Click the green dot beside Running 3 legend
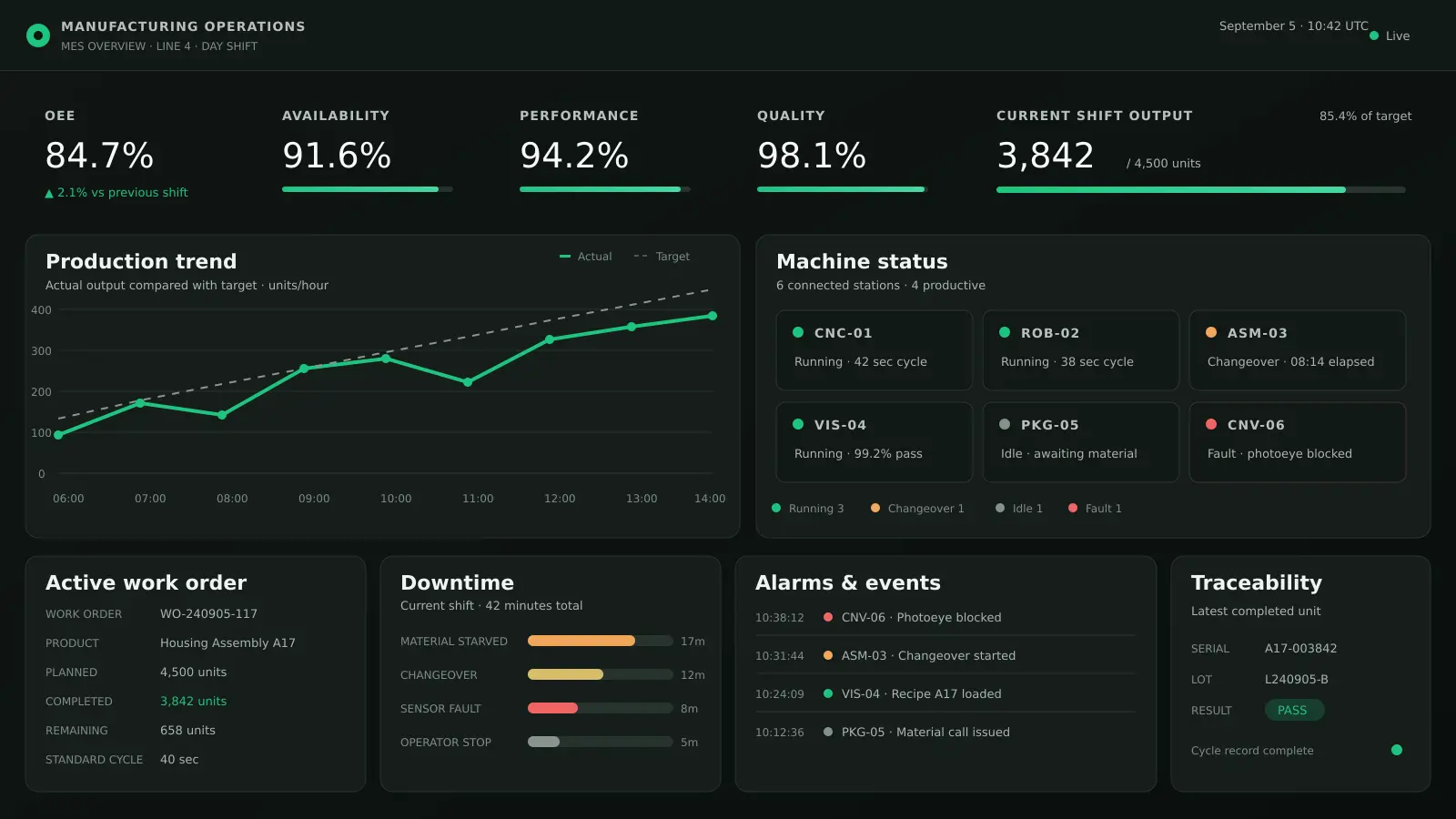This screenshot has height=819, width=1456. [776, 508]
